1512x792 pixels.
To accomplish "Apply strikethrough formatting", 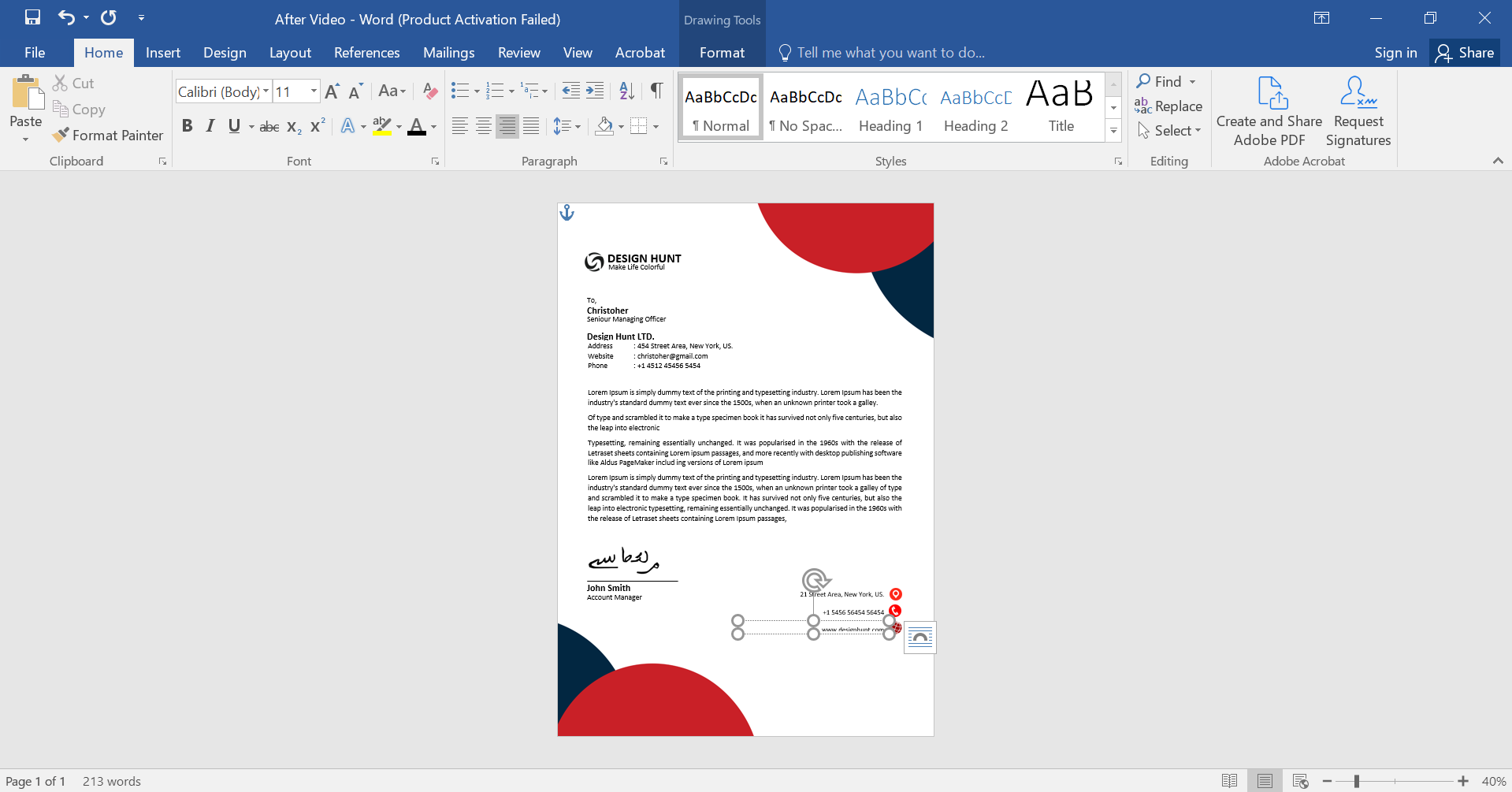I will click(268, 126).
